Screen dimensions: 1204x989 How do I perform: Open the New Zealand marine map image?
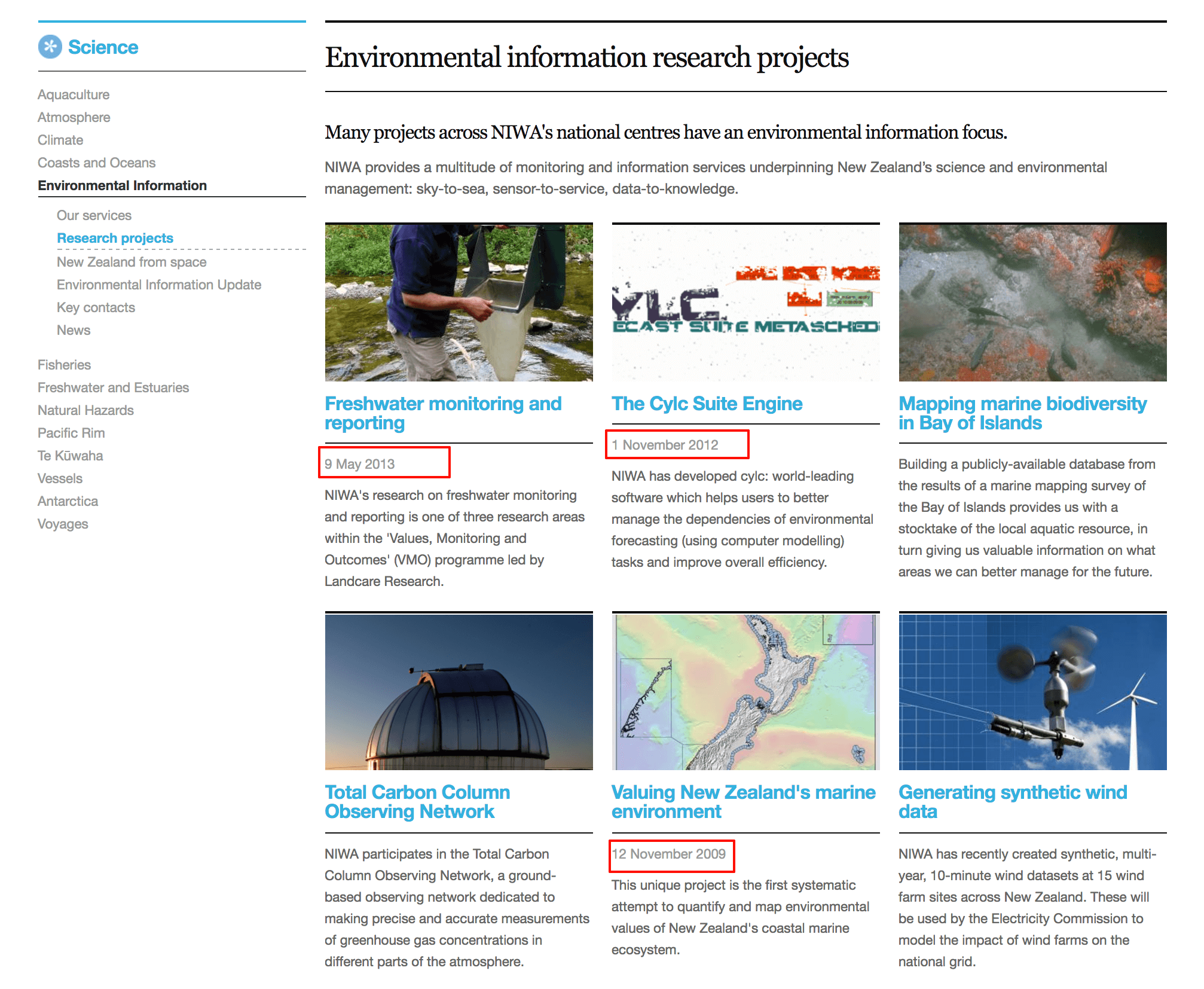pyautogui.click(x=745, y=692)
